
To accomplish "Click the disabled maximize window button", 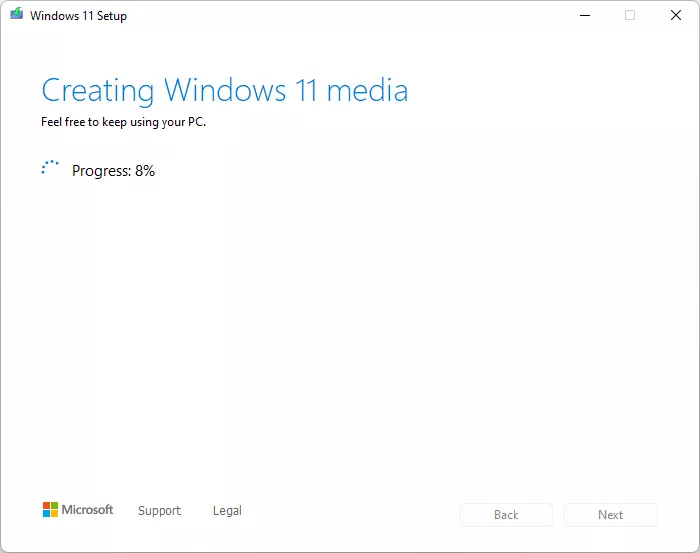I will coord(630,15).
